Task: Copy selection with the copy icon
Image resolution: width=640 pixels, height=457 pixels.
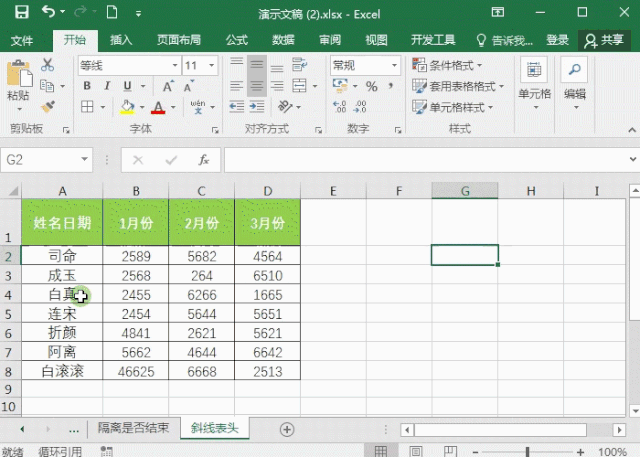Action: click(47, 86)
